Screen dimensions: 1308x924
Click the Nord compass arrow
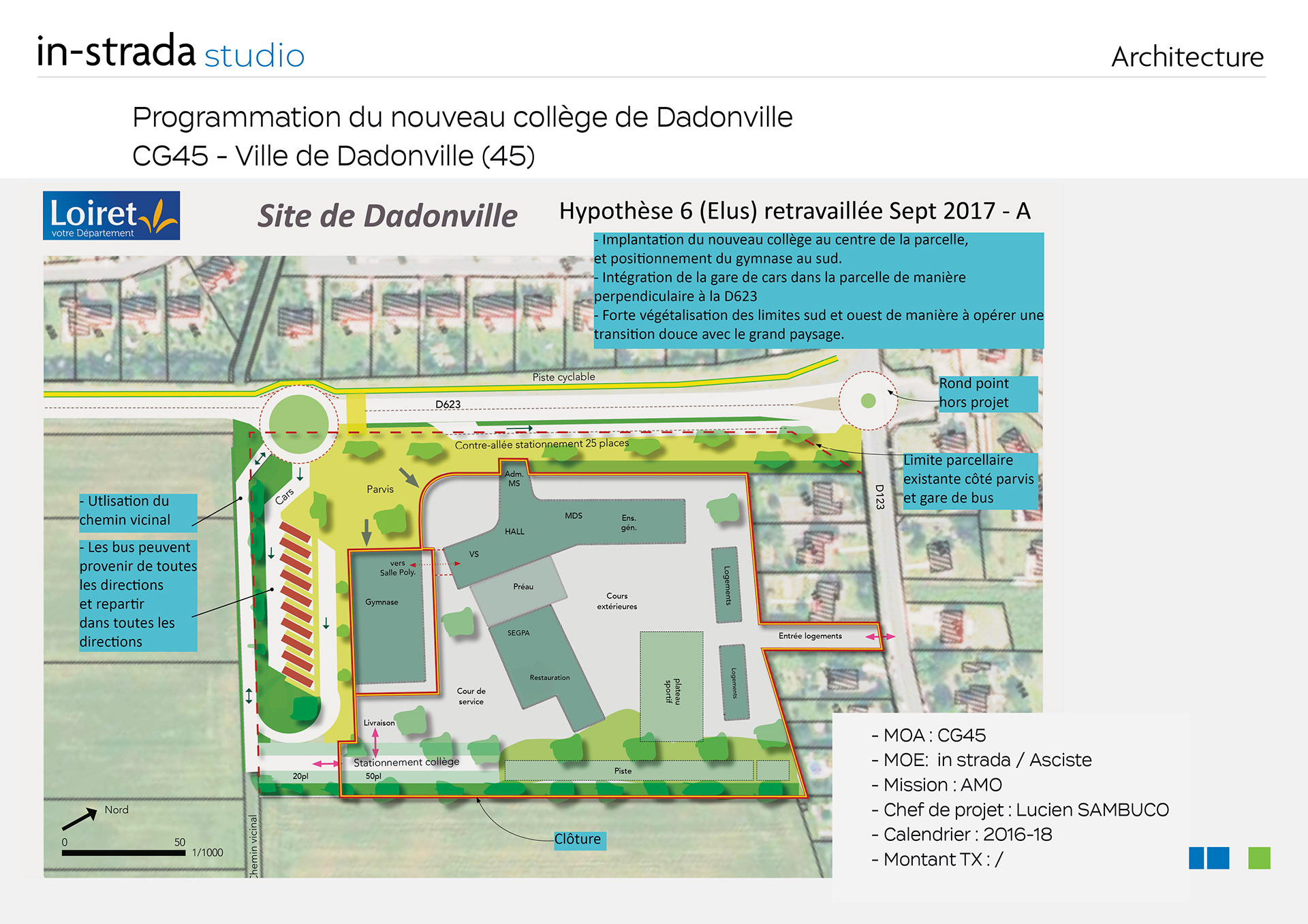coord(80,819)
